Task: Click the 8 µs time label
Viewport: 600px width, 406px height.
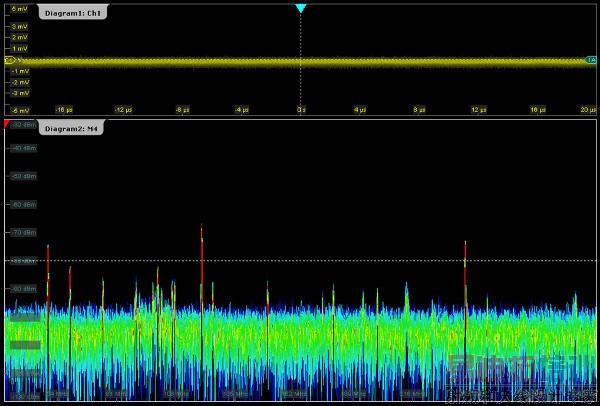Action: [x=419, y=110]
